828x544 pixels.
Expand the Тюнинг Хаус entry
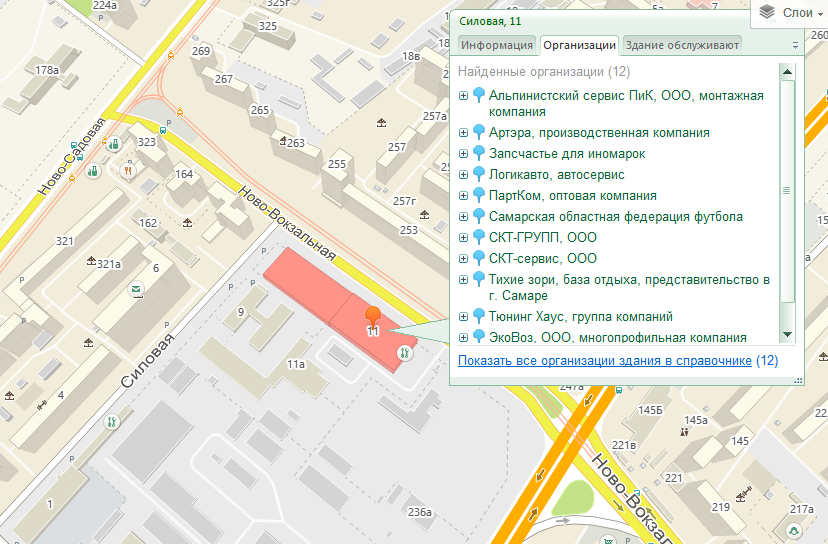pos(463,317)
